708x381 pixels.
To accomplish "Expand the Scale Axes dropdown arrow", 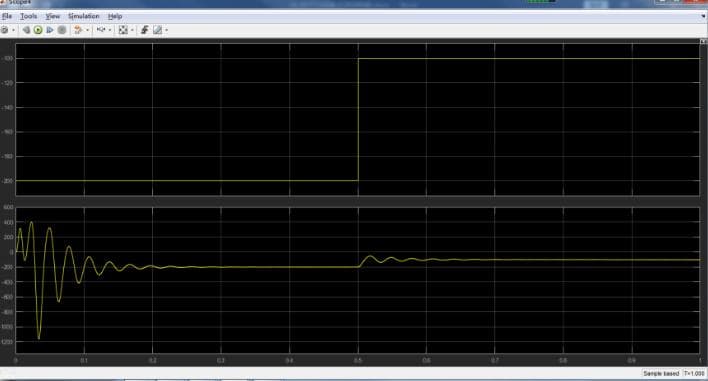I will (131, 30).
